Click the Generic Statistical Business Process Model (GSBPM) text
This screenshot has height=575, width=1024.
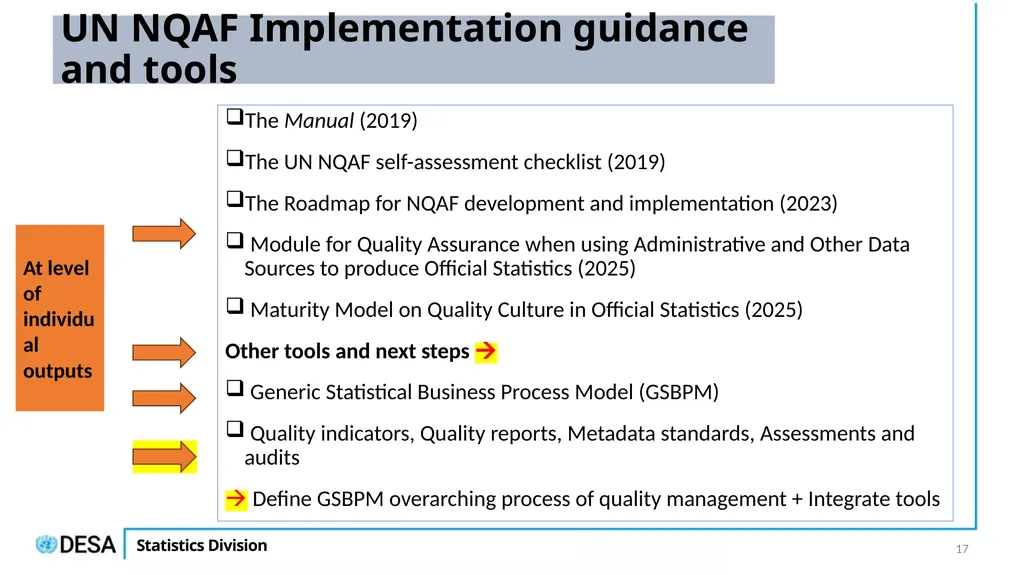pos(485,392)
